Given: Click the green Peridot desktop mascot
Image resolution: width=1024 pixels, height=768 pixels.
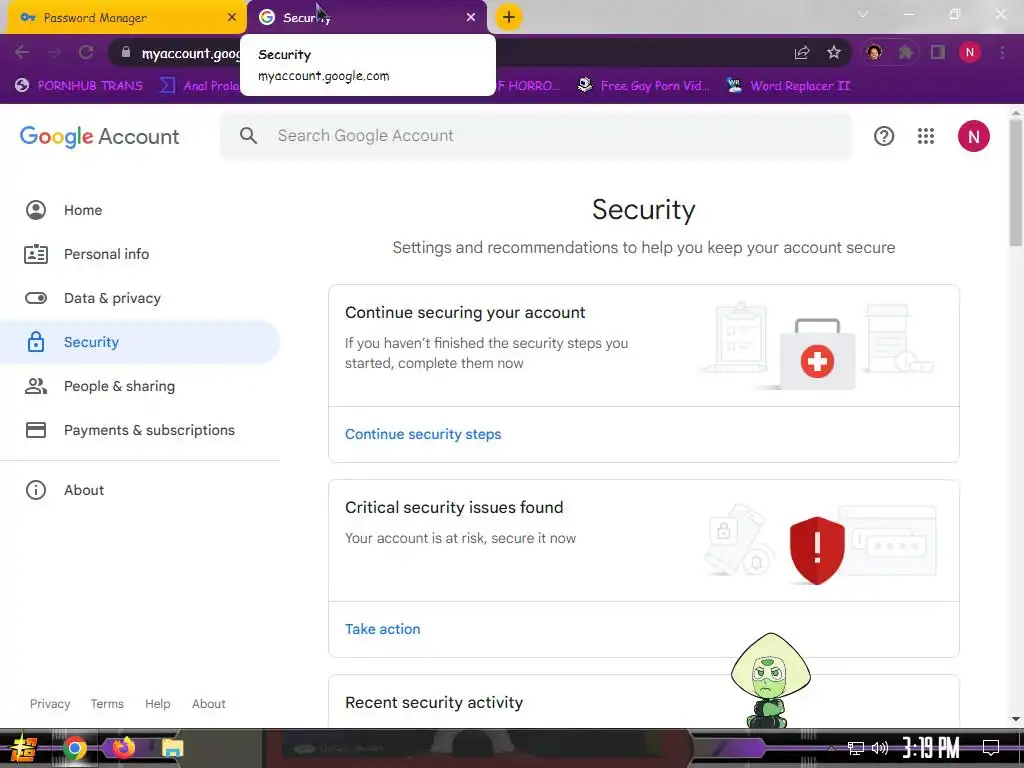Looking at the screenshot, I should coord(771,680).
